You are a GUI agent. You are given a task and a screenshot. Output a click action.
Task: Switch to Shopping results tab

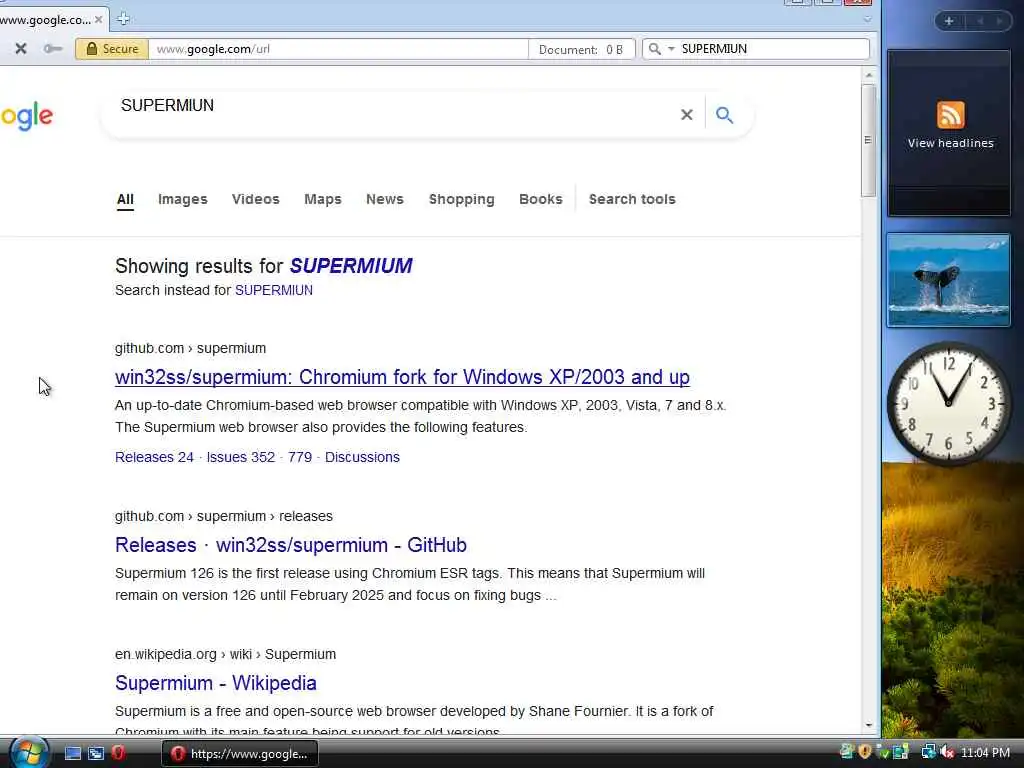[462, 199]
